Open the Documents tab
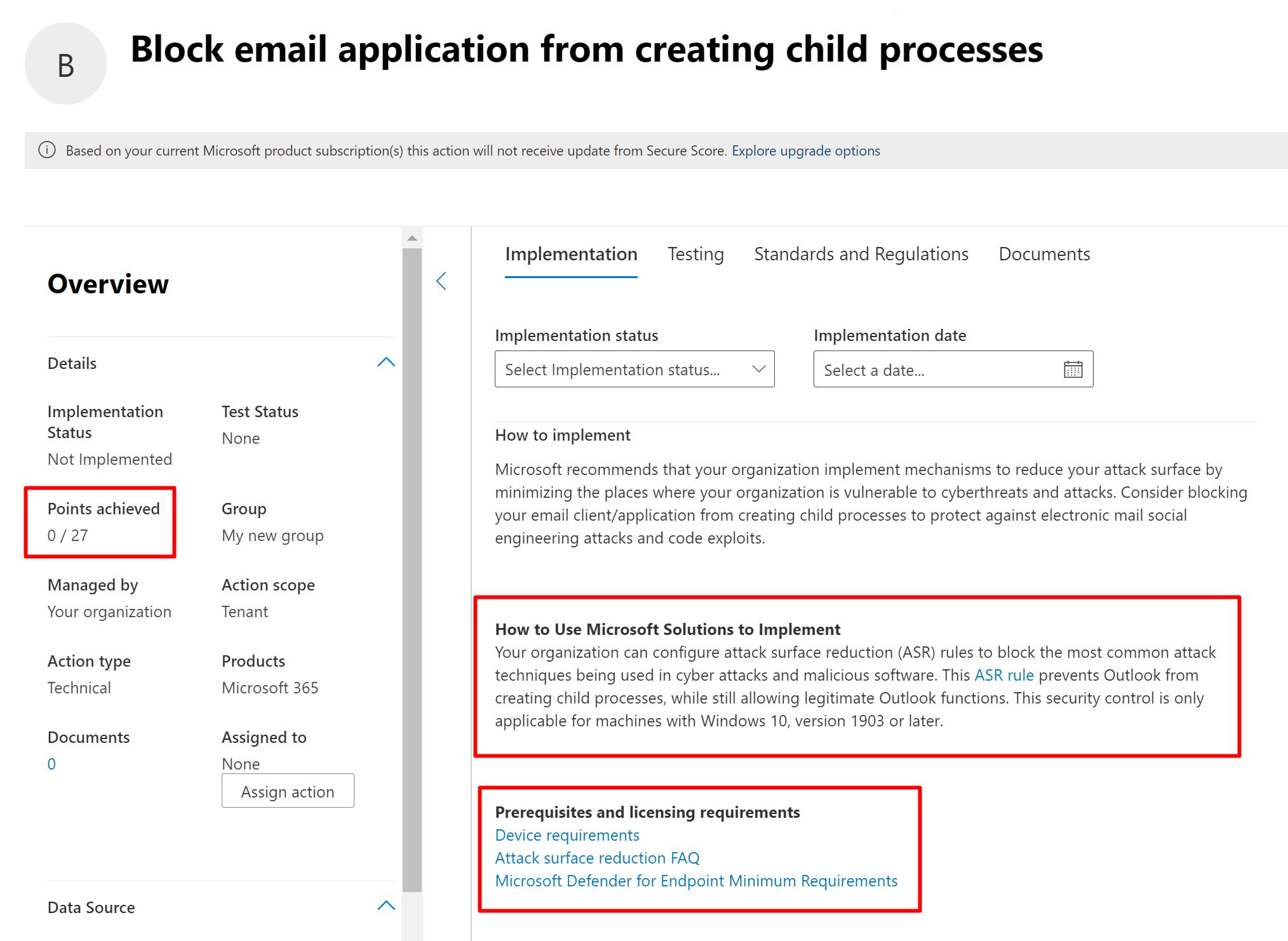Viewport: 1288px width, 941px height. tap(1043, 254)
